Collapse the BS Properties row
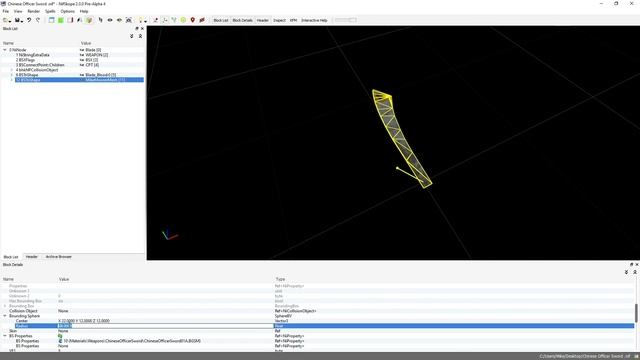Viewport: 640px width, 360px height. 5,336
